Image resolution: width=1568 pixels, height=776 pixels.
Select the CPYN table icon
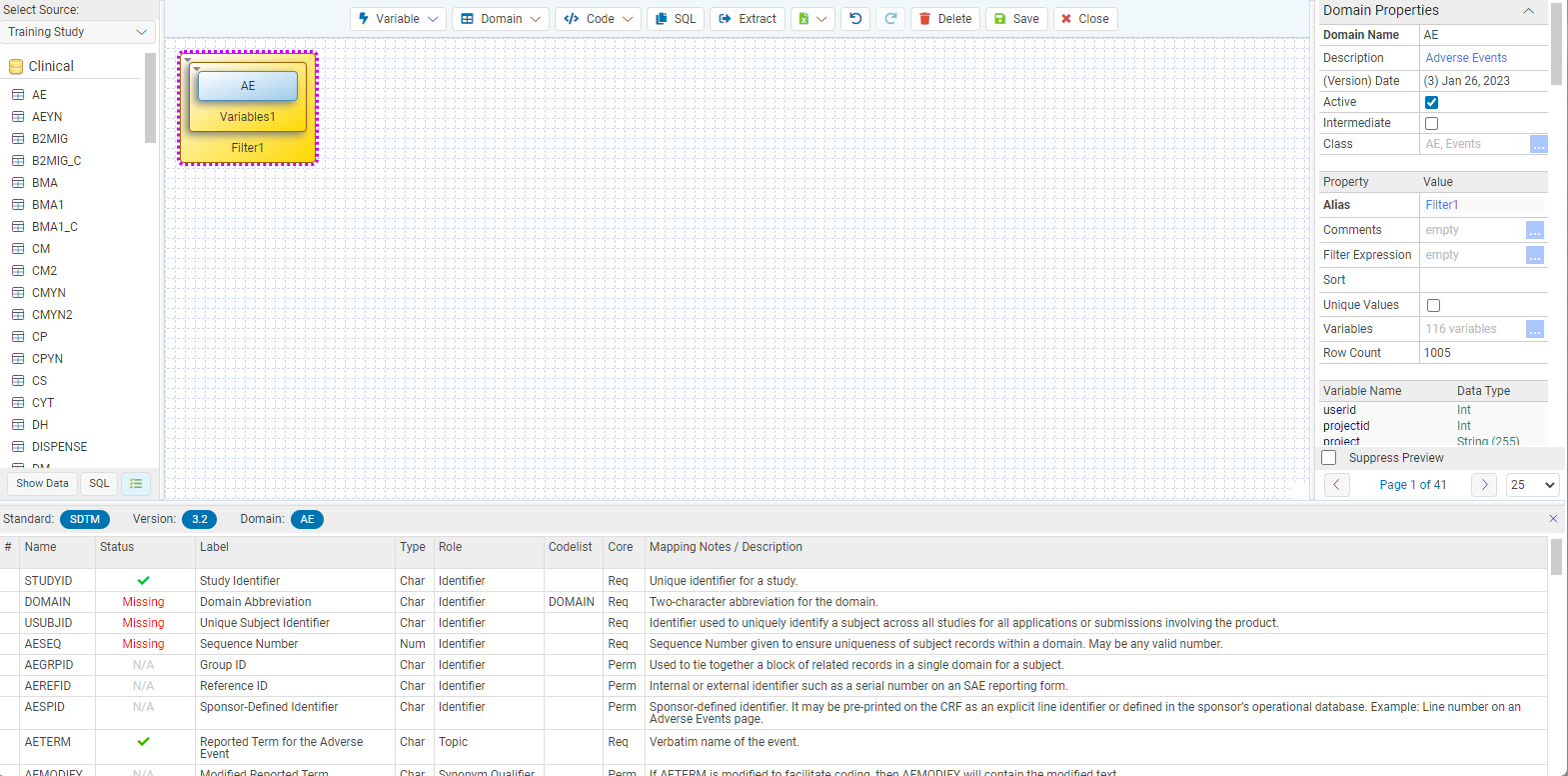tap(18, 359)
